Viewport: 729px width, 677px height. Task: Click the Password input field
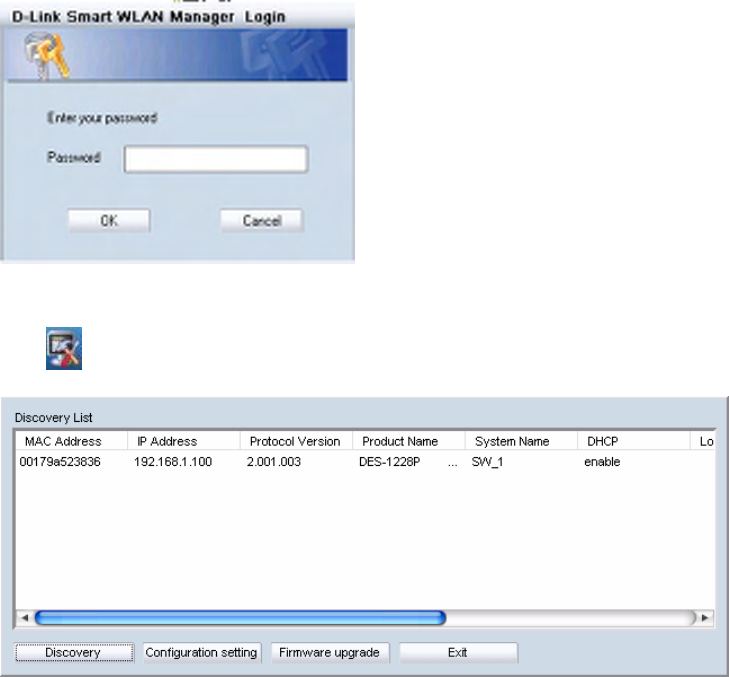coord(216,159)
